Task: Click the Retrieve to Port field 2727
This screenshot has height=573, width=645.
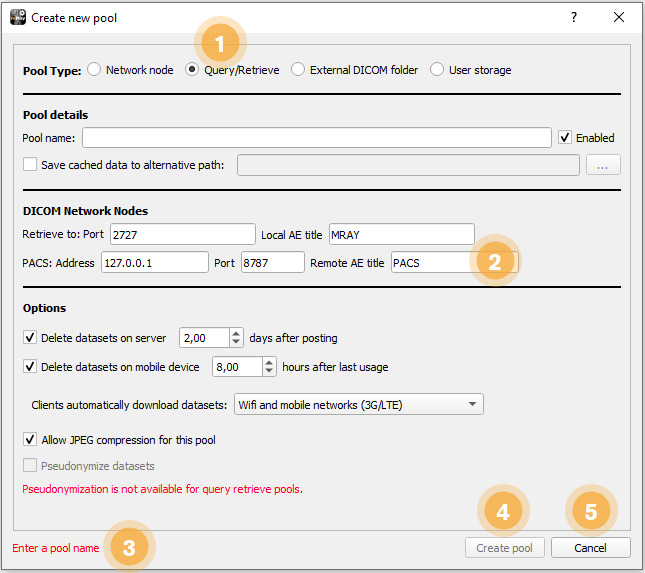Action: click(183, 234)
